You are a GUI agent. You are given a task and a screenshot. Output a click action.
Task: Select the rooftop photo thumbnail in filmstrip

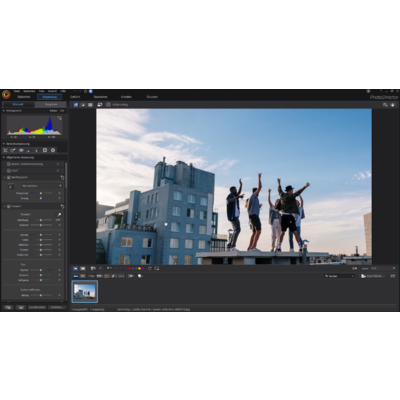point(85,292)
